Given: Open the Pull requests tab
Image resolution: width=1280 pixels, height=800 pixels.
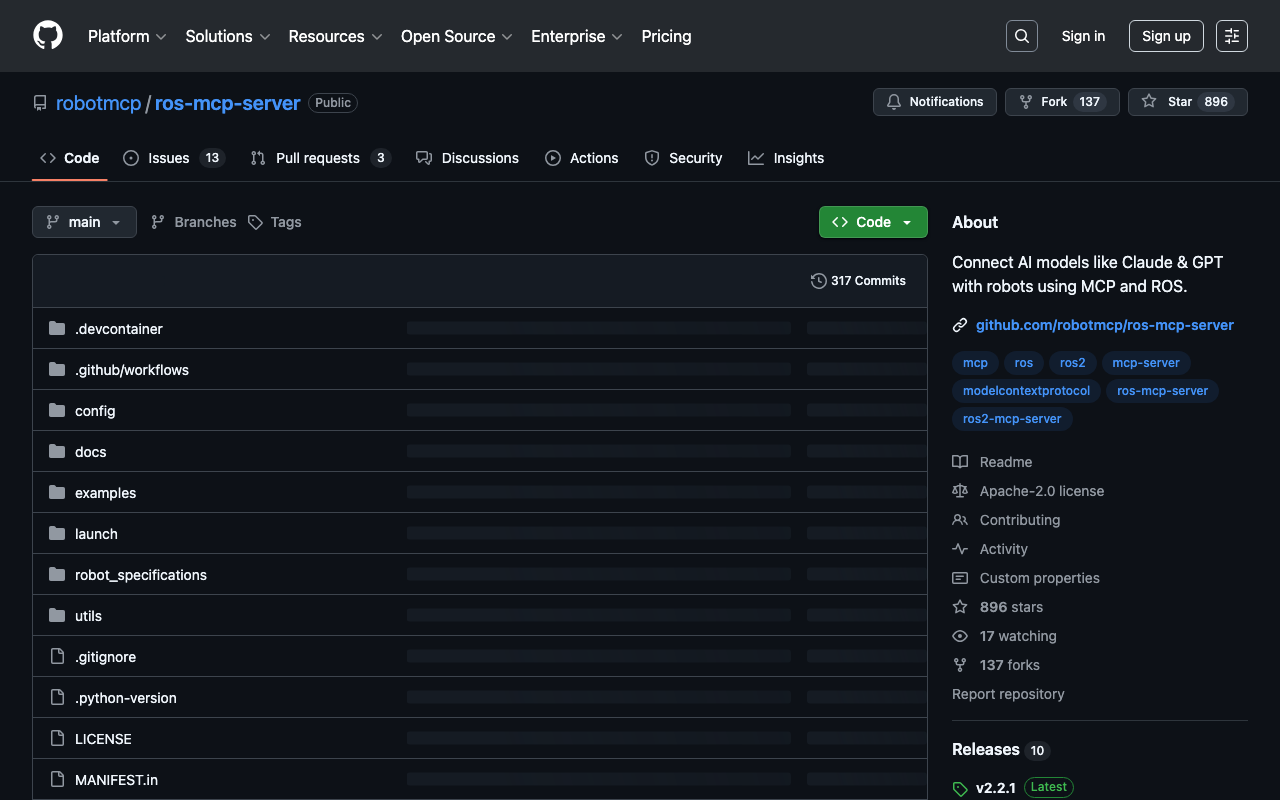Looking at the screenshot, I should [x=319, y=158].
